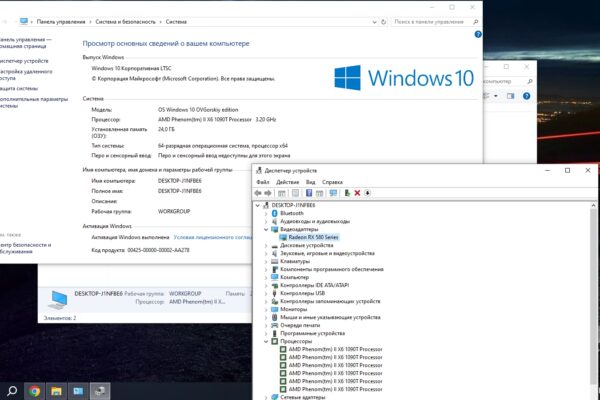Image resolution: width=600 pixels, height=400 pixels.
Task: Open the Файл menu in Device Manager
Action: pos(263,182)
